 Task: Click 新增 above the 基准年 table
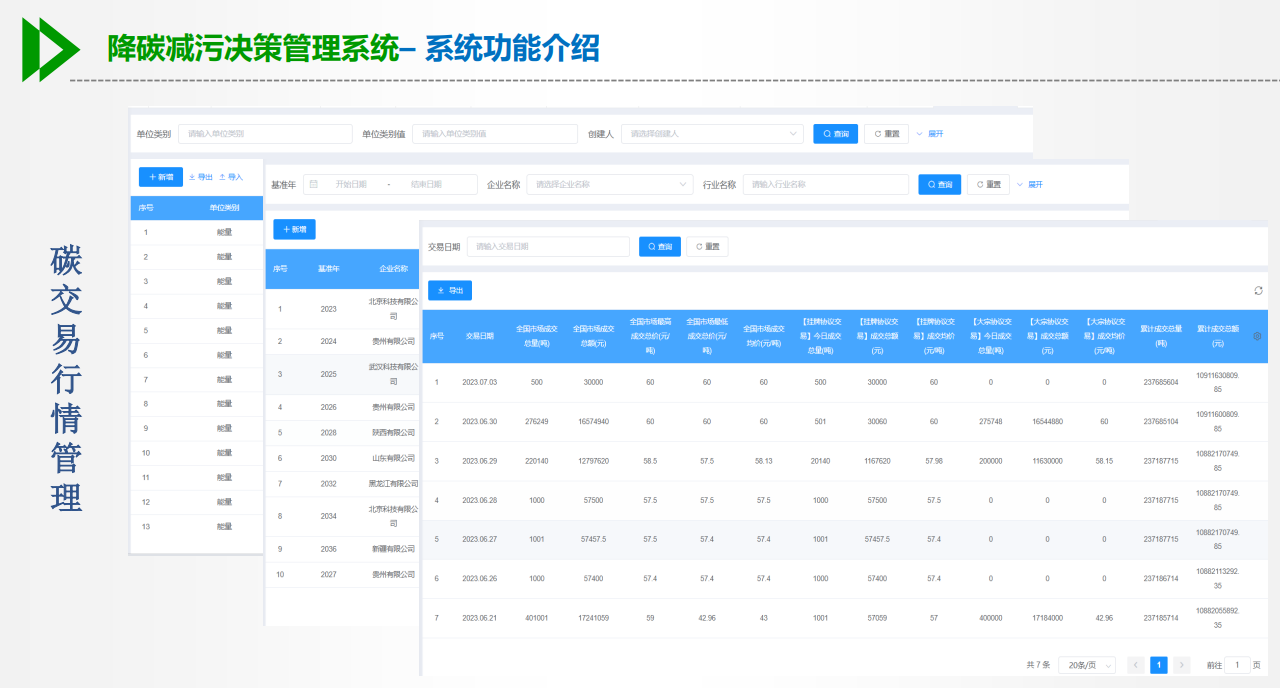tap(294, 229)
